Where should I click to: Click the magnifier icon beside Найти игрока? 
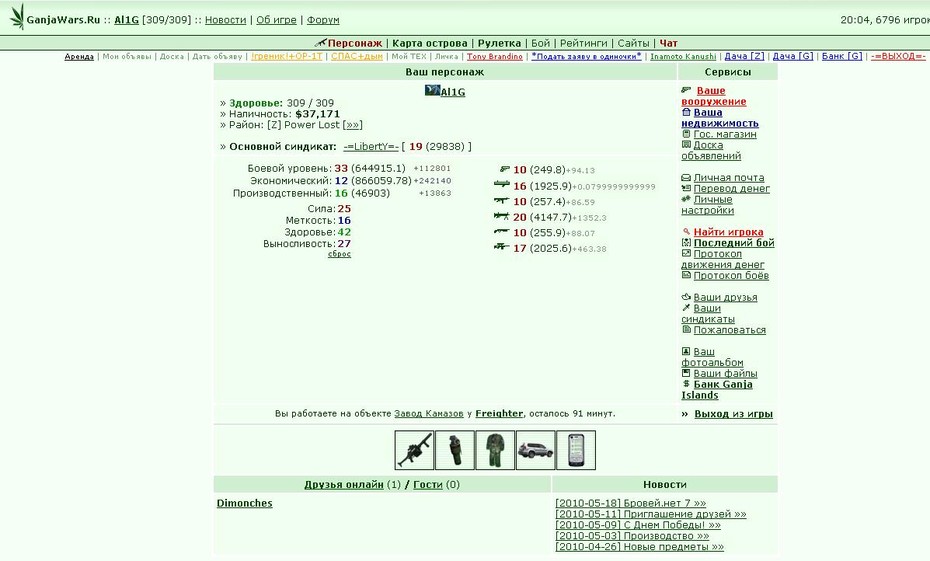(686, 232)
